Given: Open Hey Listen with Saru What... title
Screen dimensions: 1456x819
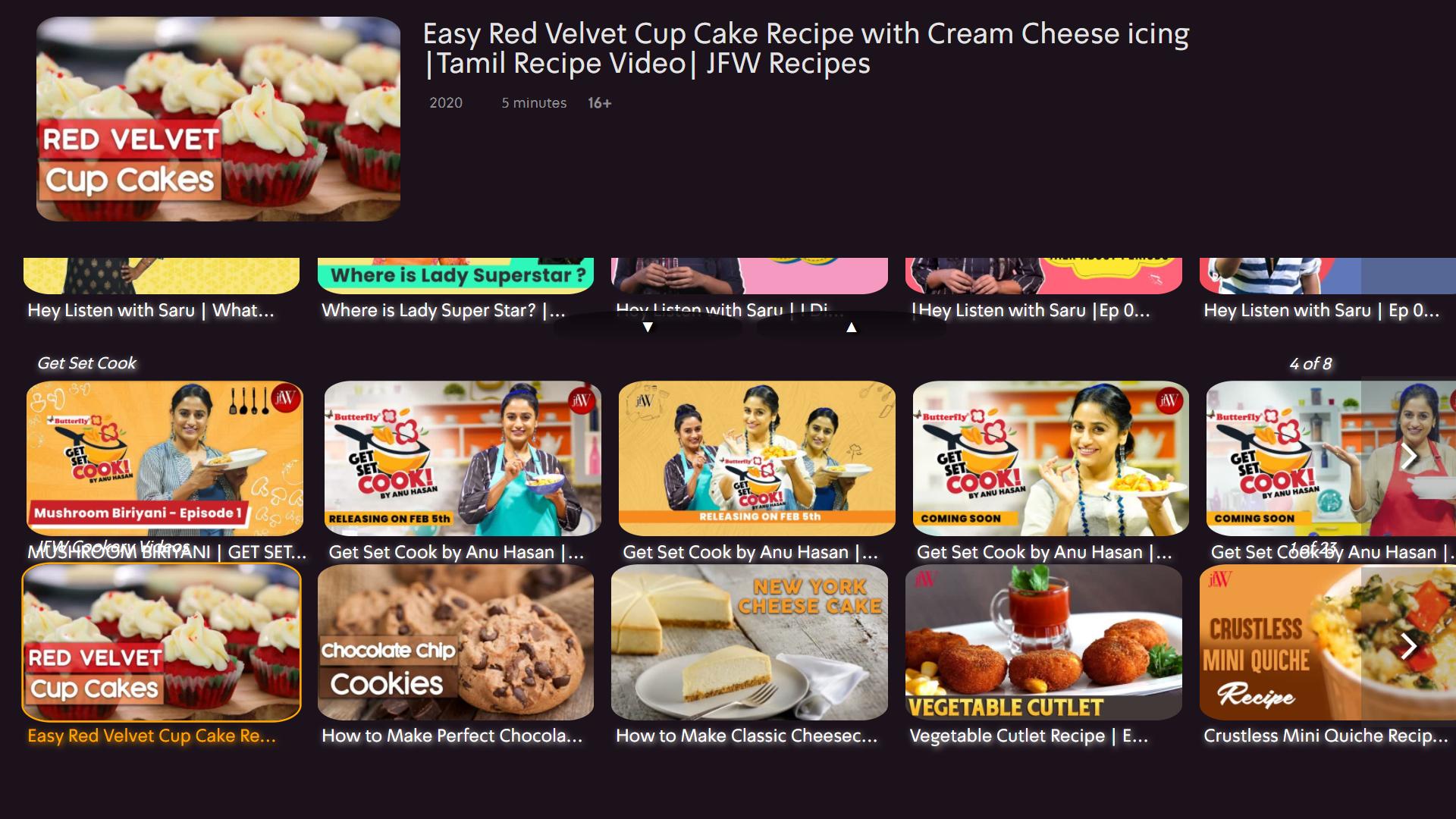Looking at the screenshot, I should [x=151, y=310].
